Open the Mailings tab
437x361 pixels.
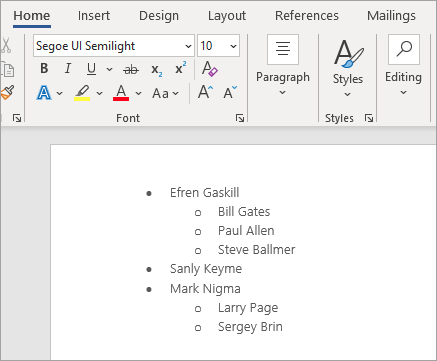(391, 16)
